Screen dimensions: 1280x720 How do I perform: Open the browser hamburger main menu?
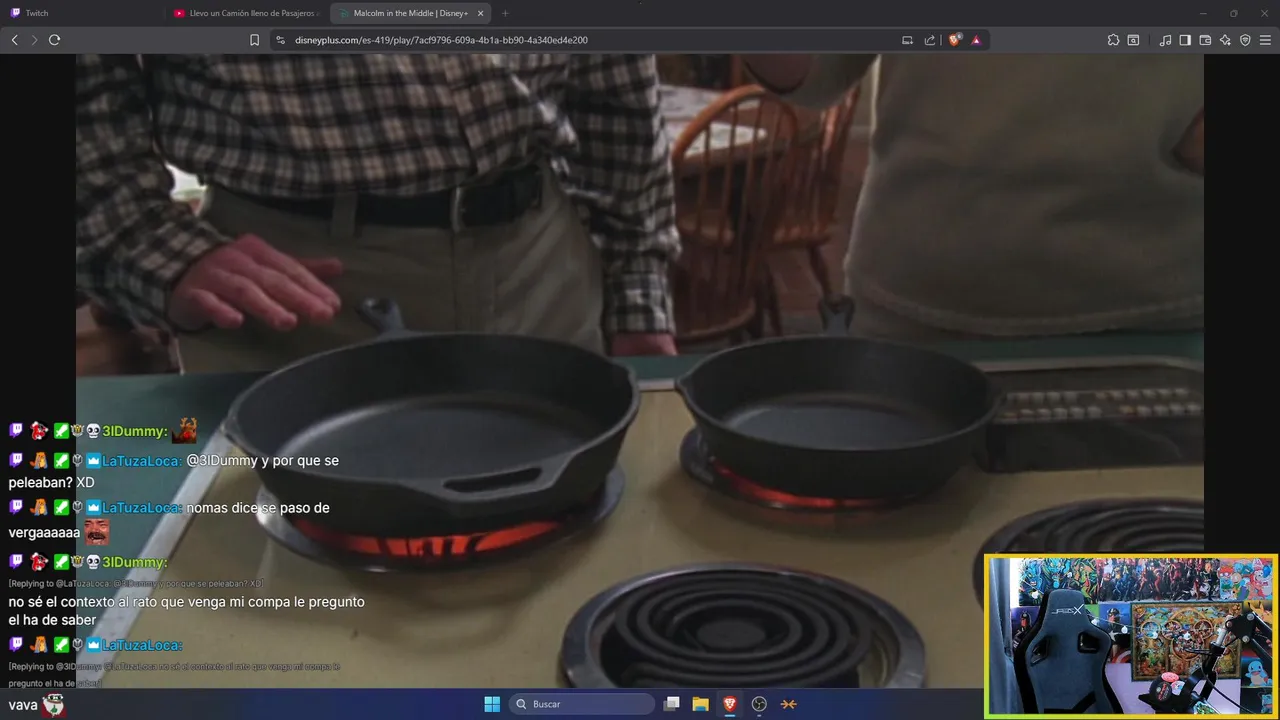pyautogui.click(x=1266, y=40)
